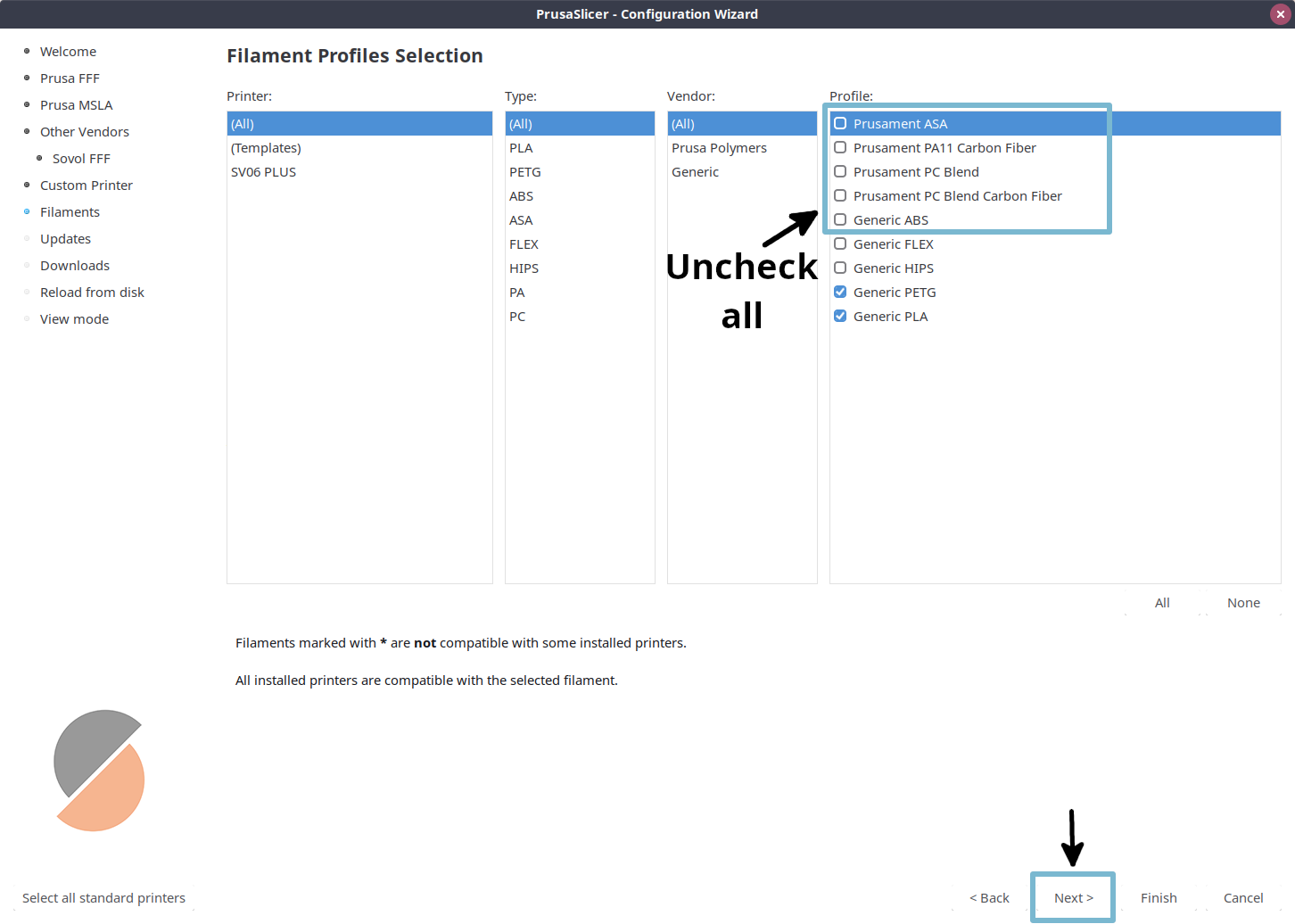Image resolution: width=1295 pixels, height=924 pixels.
Task: Click the Back button
Action: [989, 897]
